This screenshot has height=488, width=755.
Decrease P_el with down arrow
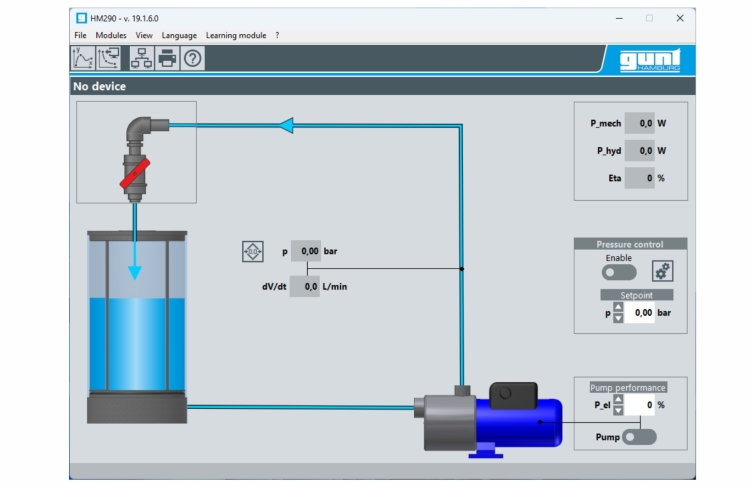click(x=618, y=410)
